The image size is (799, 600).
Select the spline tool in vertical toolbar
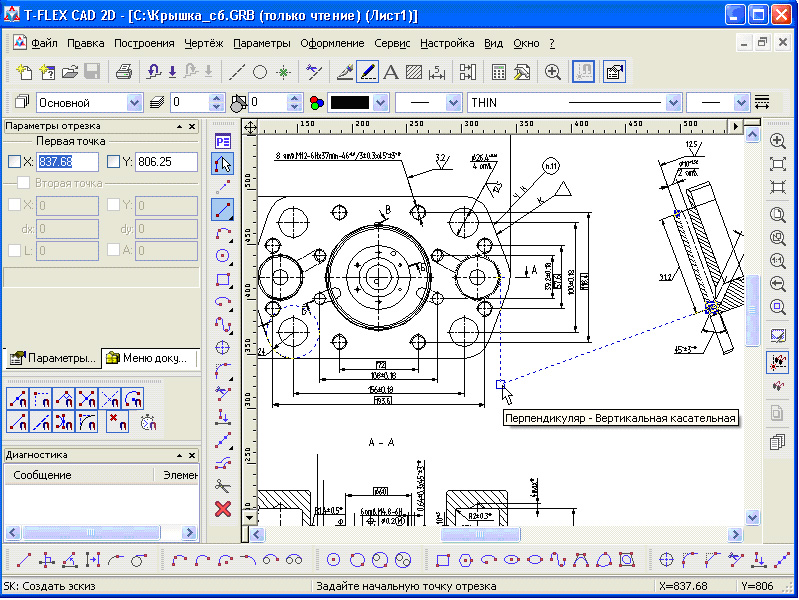[x=223, y=325]
